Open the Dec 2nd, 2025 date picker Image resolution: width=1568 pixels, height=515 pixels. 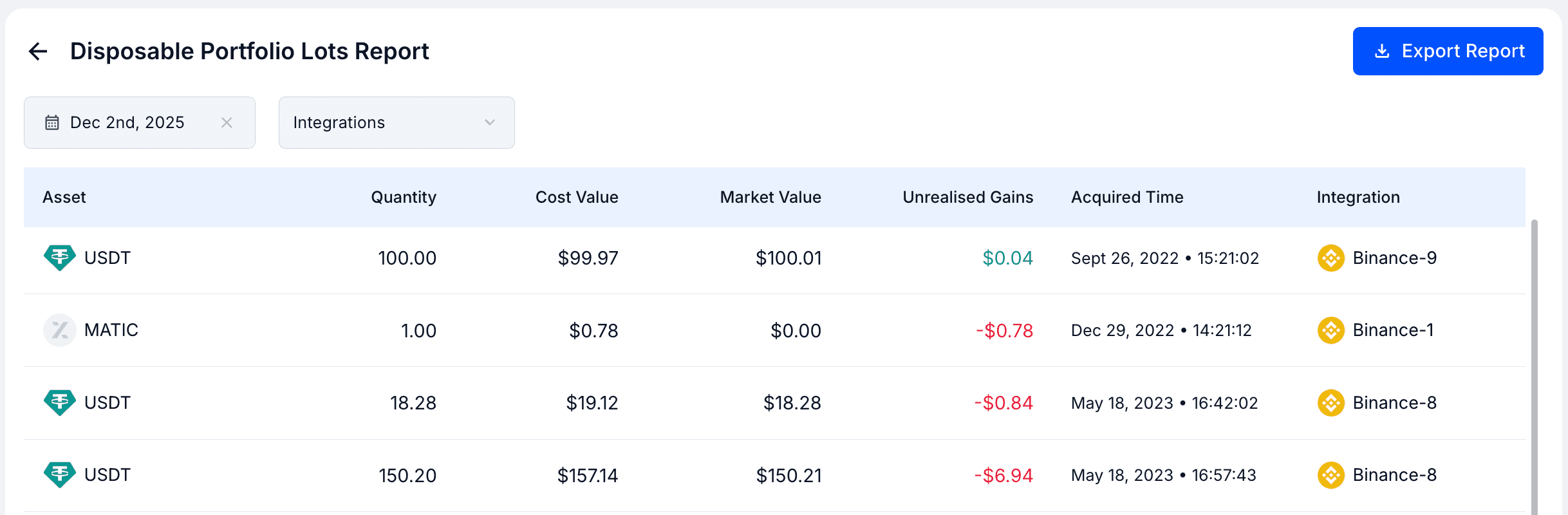coord(127,122)
